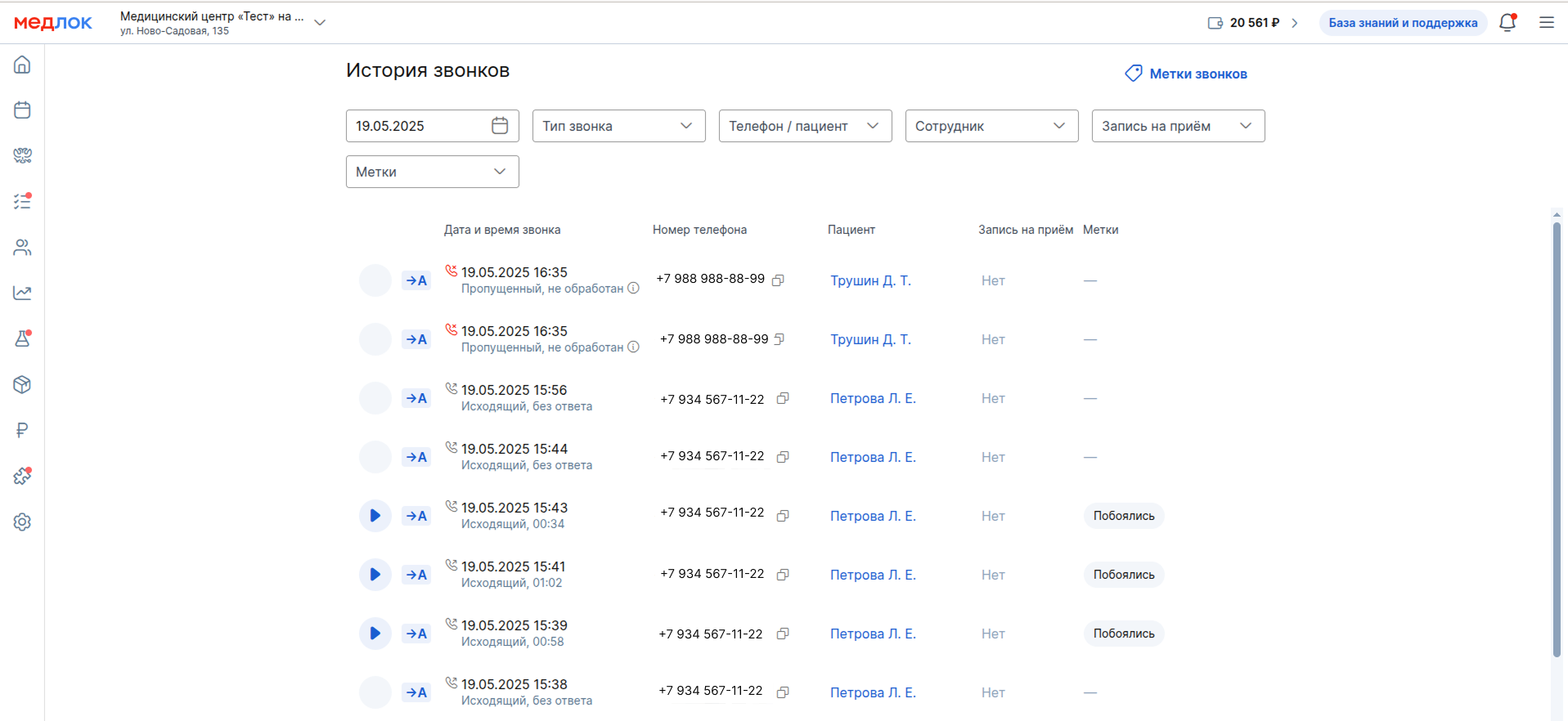1568x721 pixels.
Task: Copy phone number in 15:44 row
Action: click(783, 457)
